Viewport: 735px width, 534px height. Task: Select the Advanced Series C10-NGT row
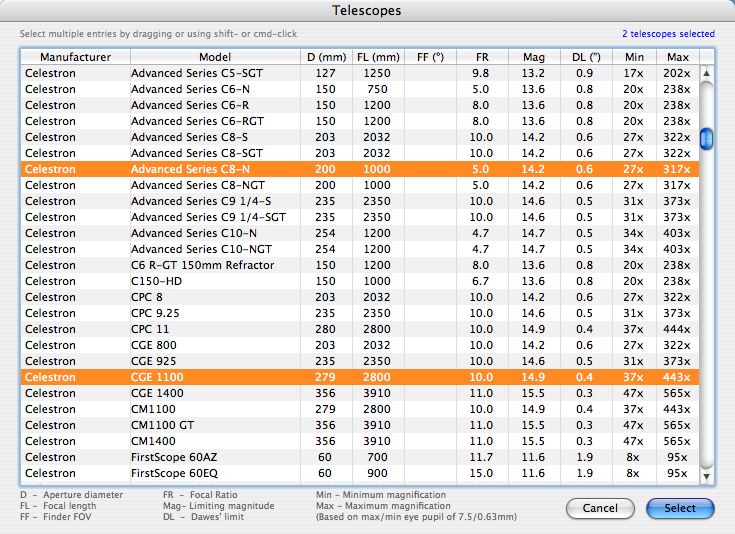pos(360,249)
